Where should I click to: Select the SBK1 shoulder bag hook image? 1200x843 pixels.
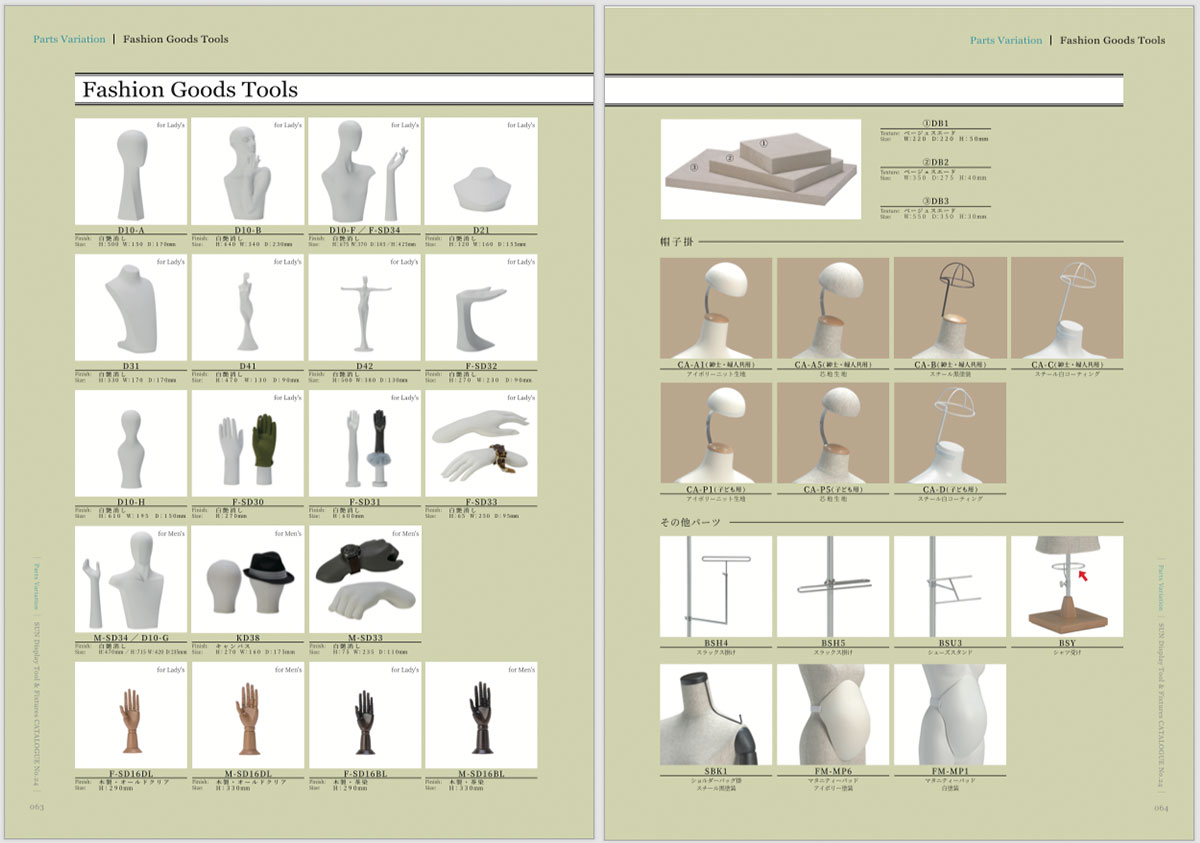(x=716, y=715)
